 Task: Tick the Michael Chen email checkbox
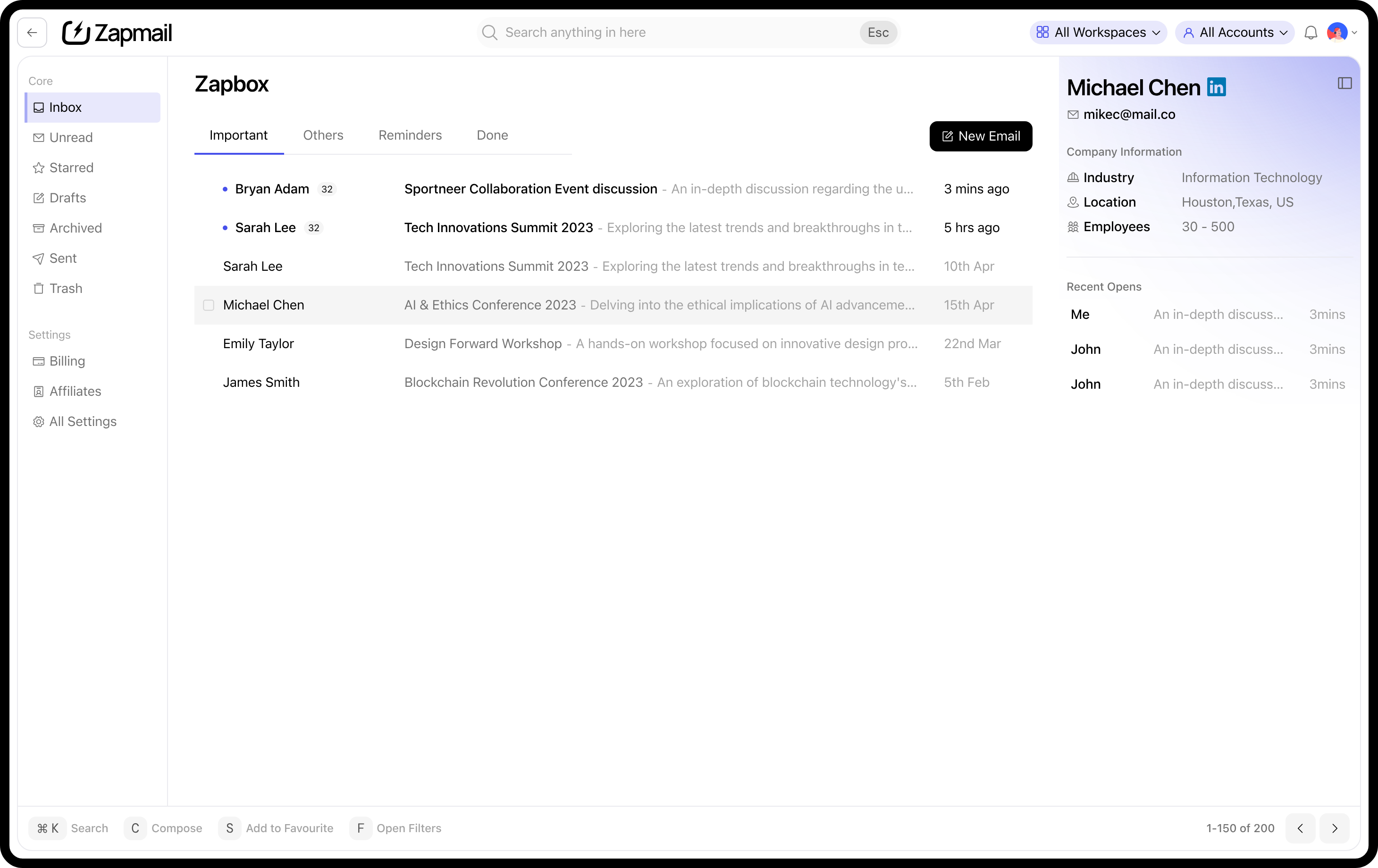pos(209,306)
